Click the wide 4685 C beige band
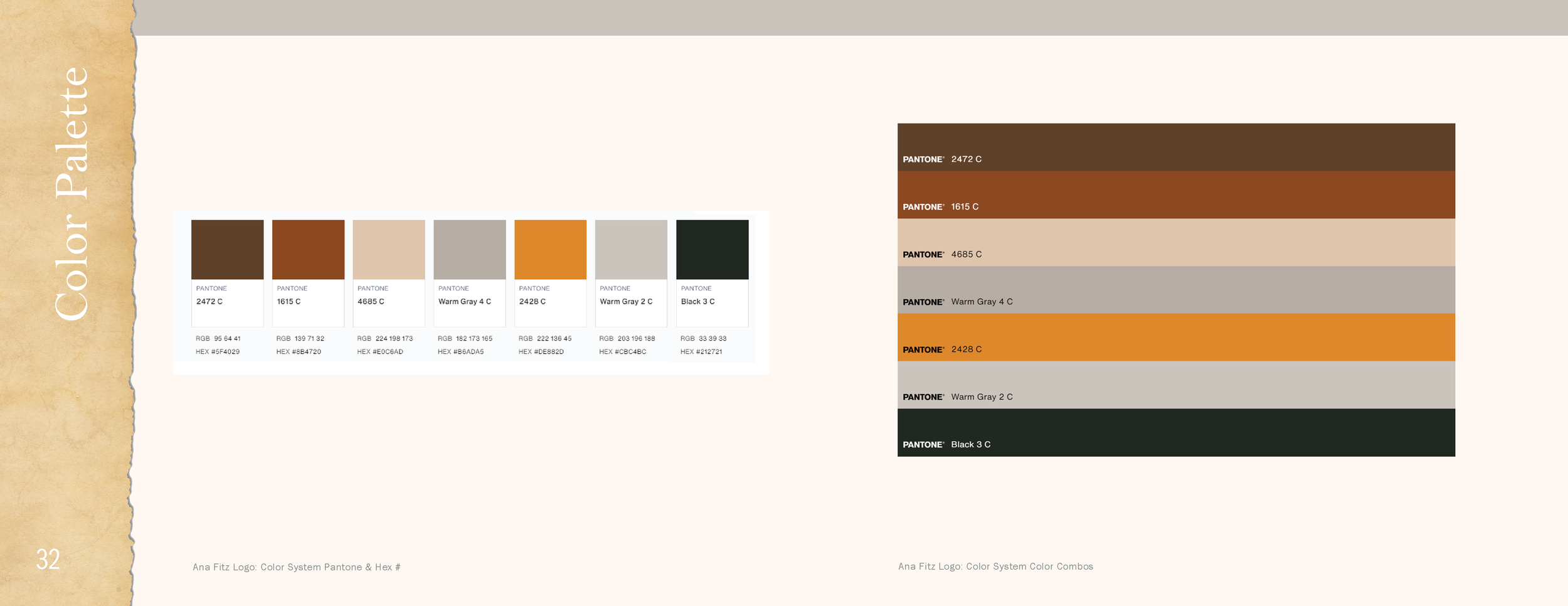Viewport: 1568px width, 606px height. [1176, 243]
